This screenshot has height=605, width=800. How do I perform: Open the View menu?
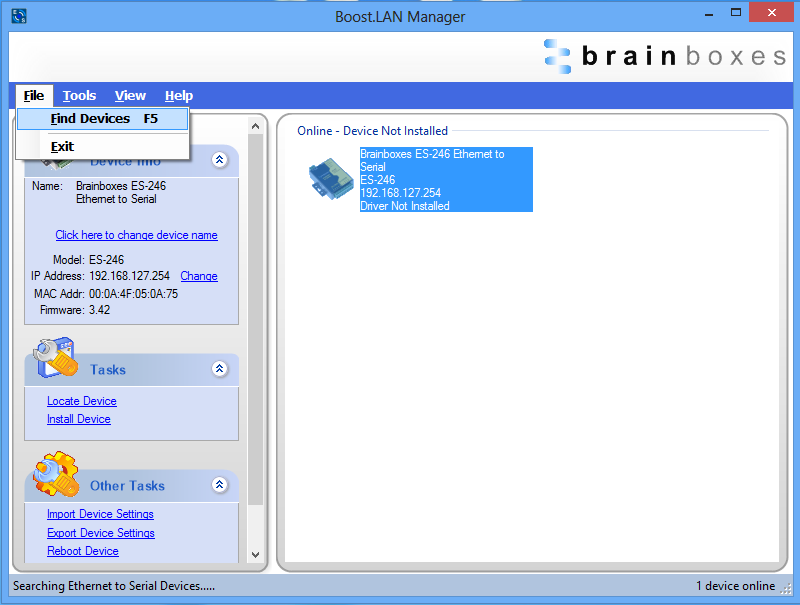coord(130,95)
